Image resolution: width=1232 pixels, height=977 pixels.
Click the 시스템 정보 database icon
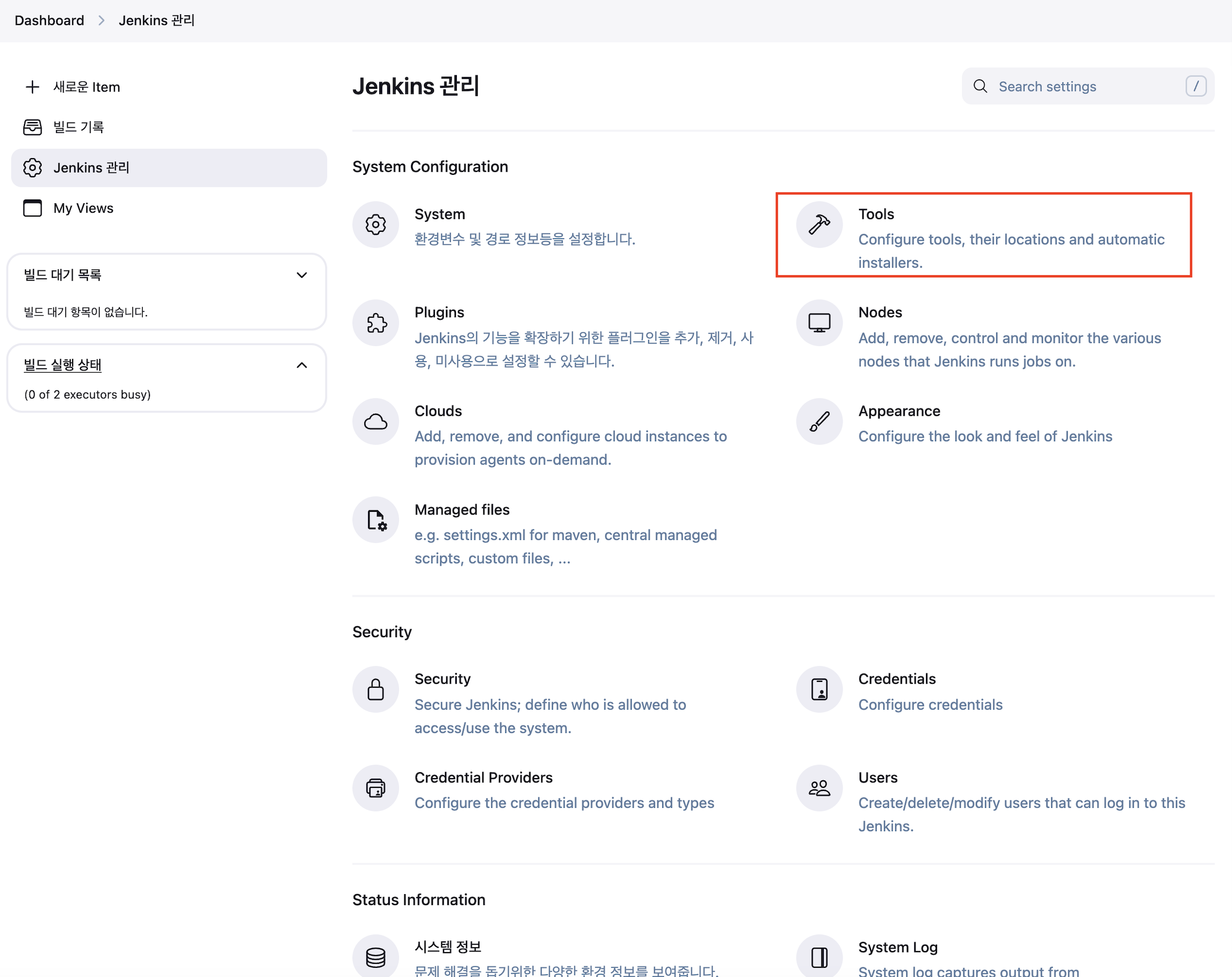(x=376, y=957)
